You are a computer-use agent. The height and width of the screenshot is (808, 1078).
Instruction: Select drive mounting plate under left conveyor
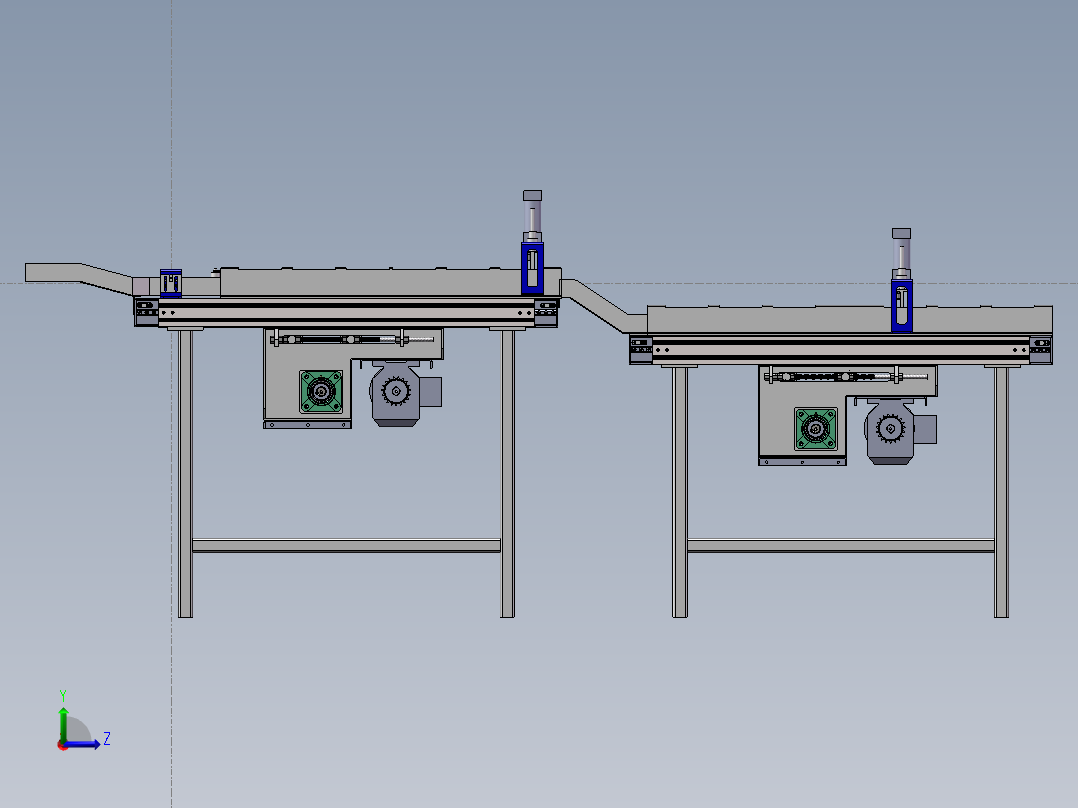coord(307,378)
